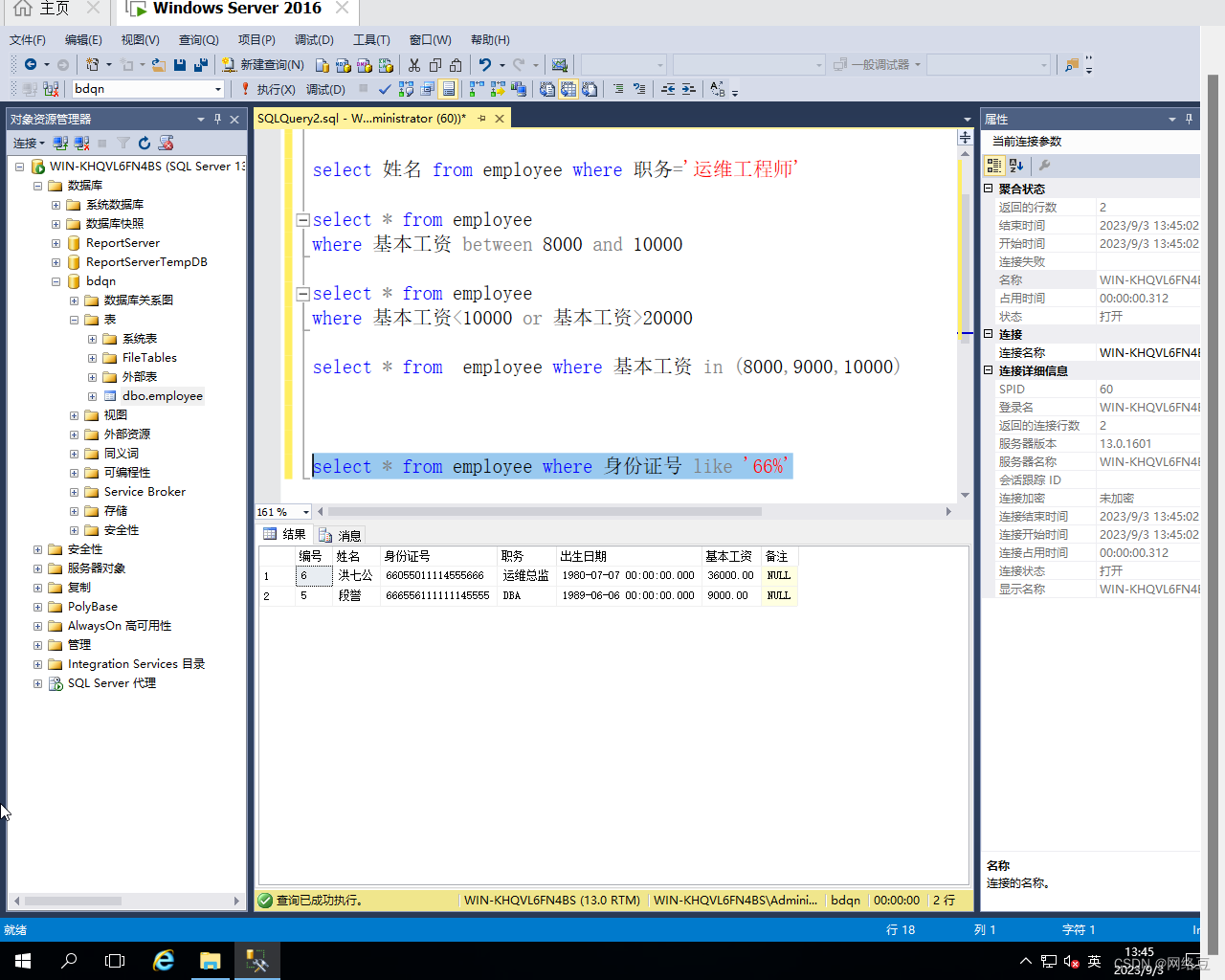1225x980 pixels.
Task: Click the find in files icon
Action: (x=1072, y=64)
